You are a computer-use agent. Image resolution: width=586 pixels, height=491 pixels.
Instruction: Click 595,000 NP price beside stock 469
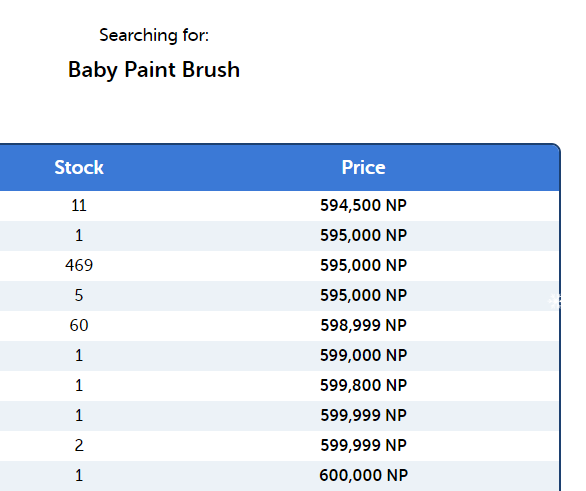pyautogui.click(x=363, y=265)
